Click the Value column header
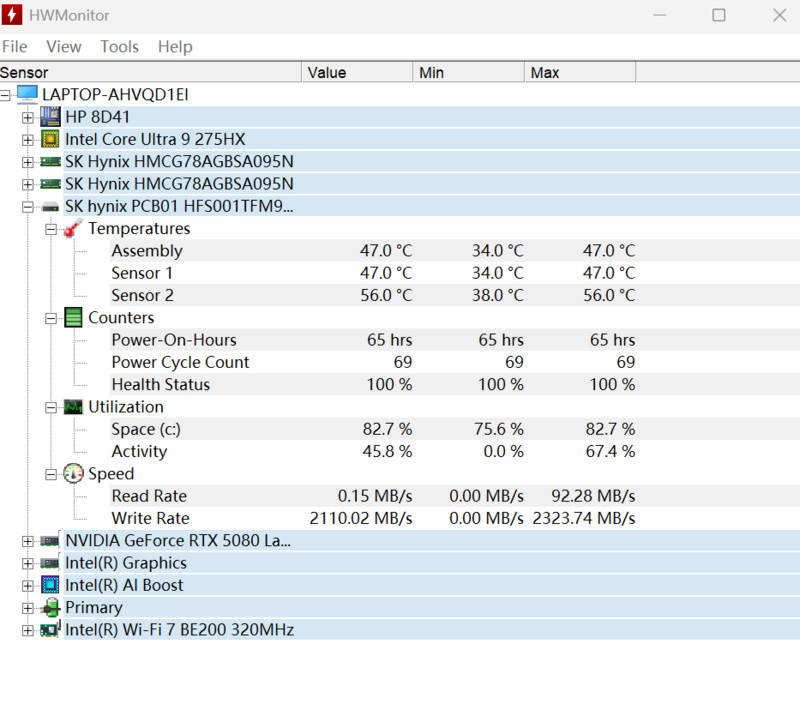The height and width of the screenshot is (710, 800). click(x=356, y=73)
